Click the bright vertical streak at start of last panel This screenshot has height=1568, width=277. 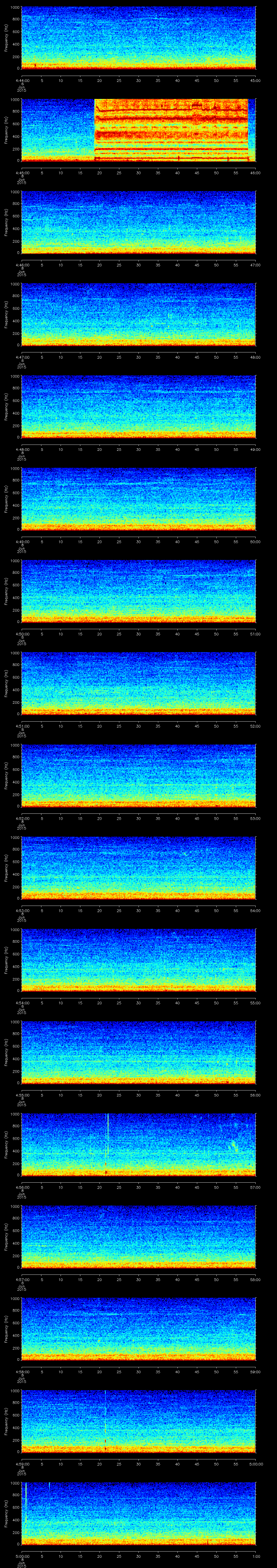[x=26, y=1503]
